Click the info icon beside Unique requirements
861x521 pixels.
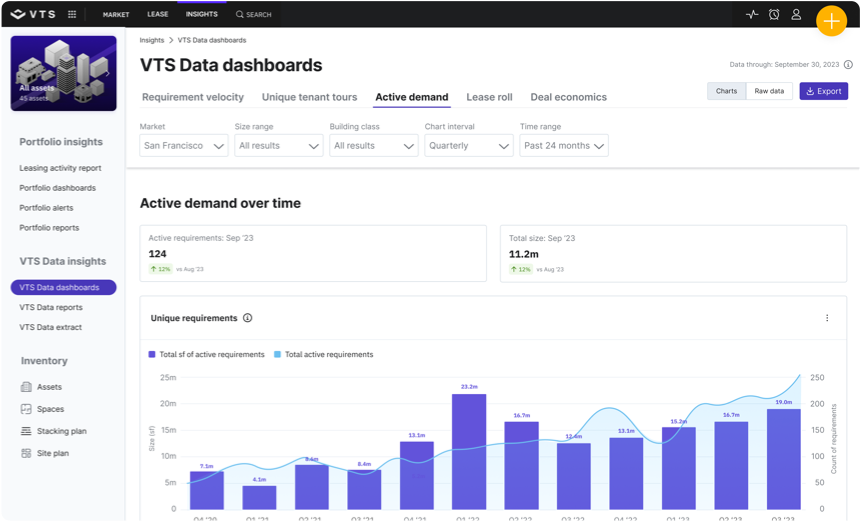click(x=247, y=318)
